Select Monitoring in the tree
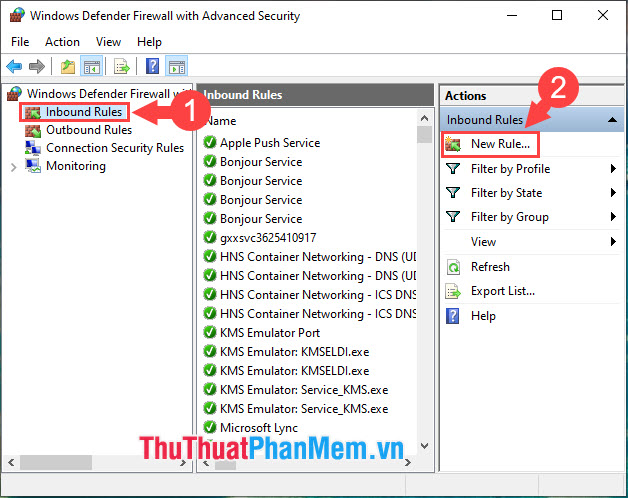The width and height of the screenshot is (628, 498). pos(76,166)
